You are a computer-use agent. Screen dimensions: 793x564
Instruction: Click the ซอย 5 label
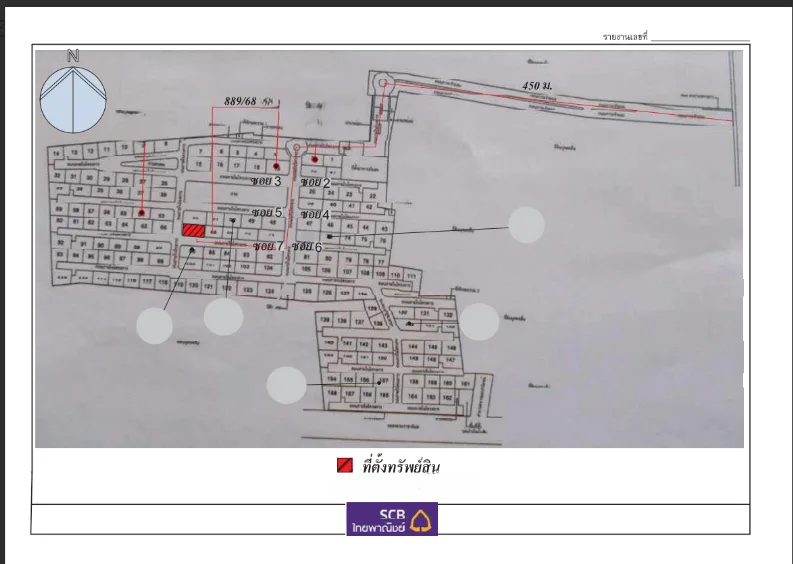click(x=267, y=212)
